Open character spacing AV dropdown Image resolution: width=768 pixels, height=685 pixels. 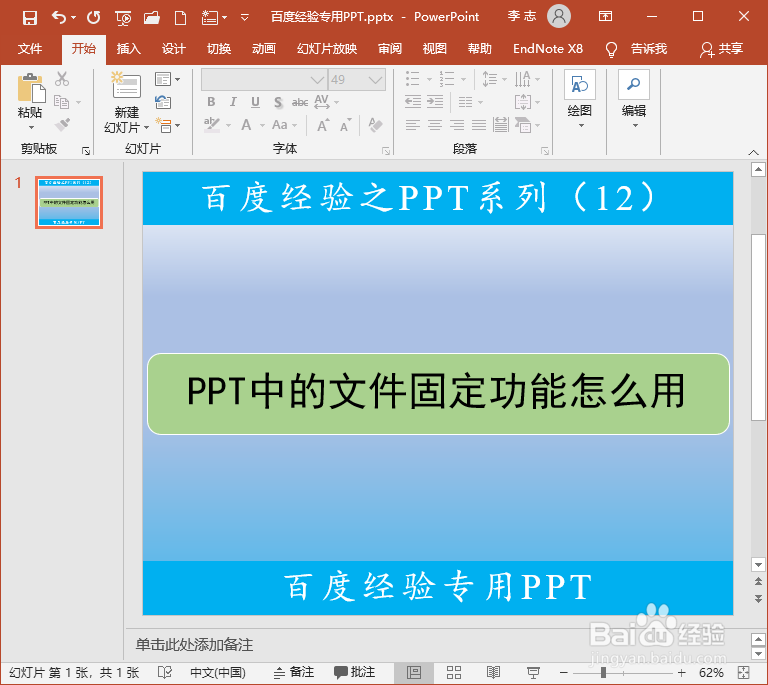(x=326, y=102)
